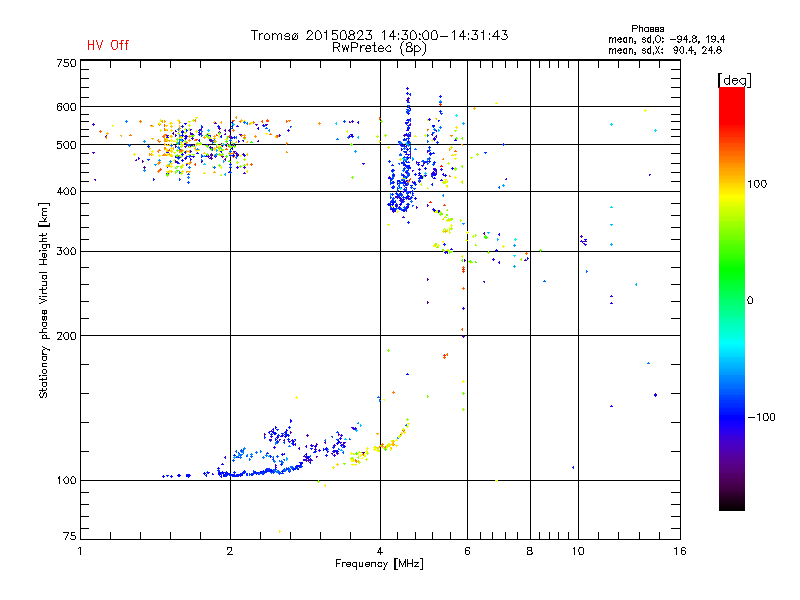Click the '[deg]' colorbar unit label

[x=734, y=80]
